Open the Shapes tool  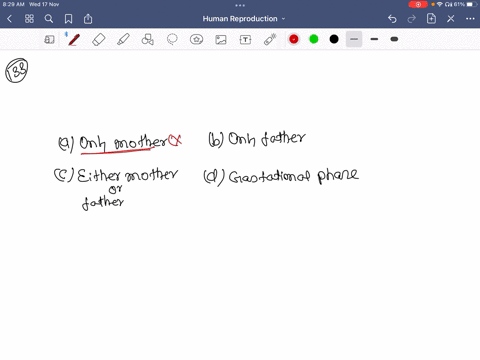pos(147,40)
